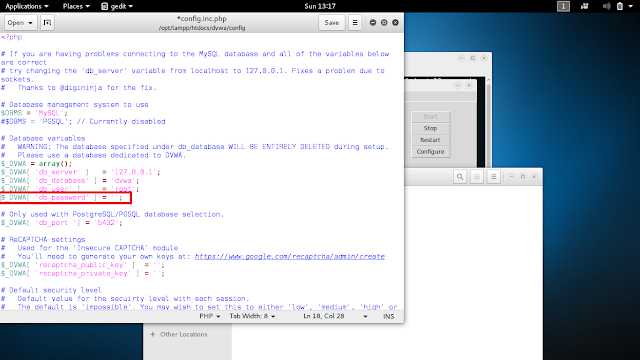The width and height of the screenshot is (640, 360).
Task: Click the '# Default security level' comment
Action: [51, 290]
